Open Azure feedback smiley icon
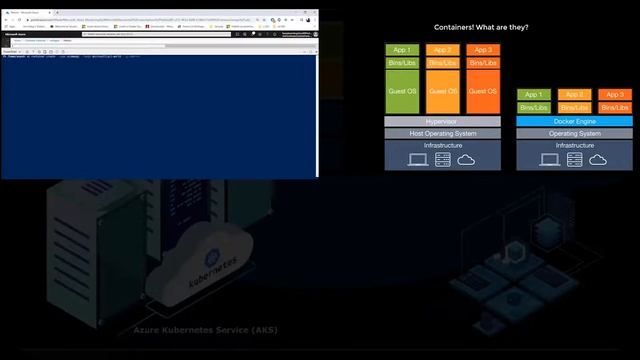Image resolution: width=640 pixels, height=360 pixels. (275, 34)
